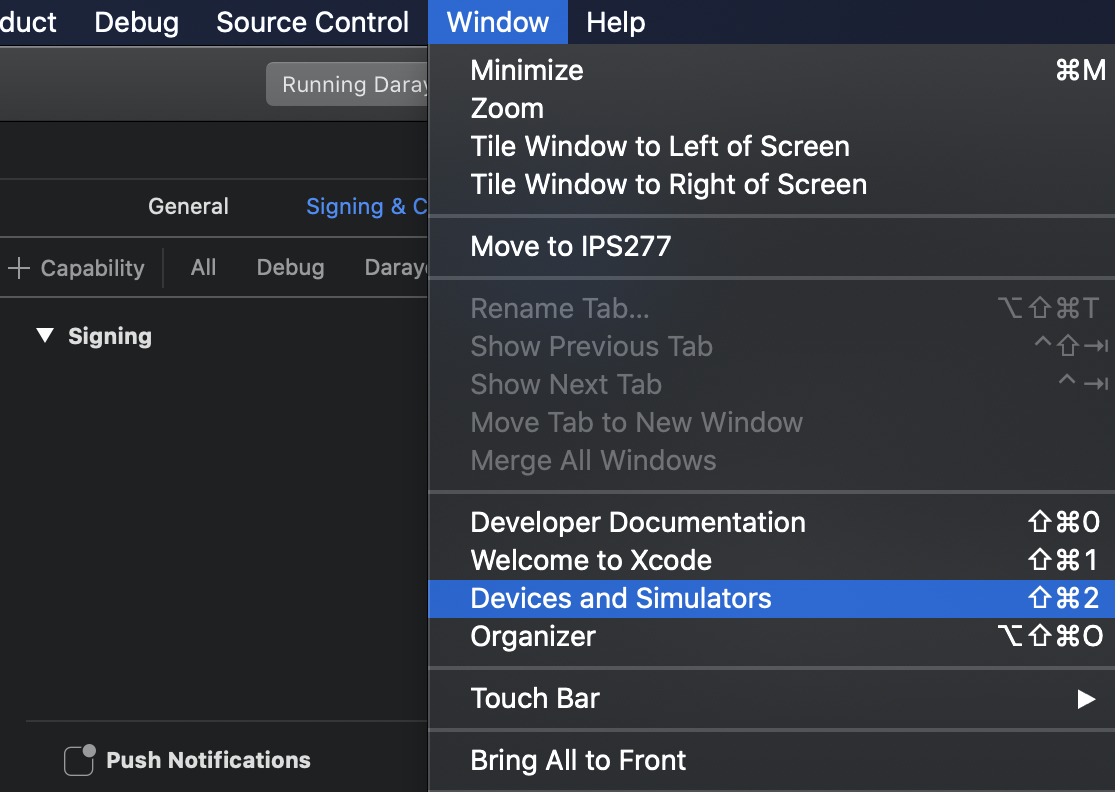
Task: Open Developer Documentation from the menu
Action: pos(637,522)
